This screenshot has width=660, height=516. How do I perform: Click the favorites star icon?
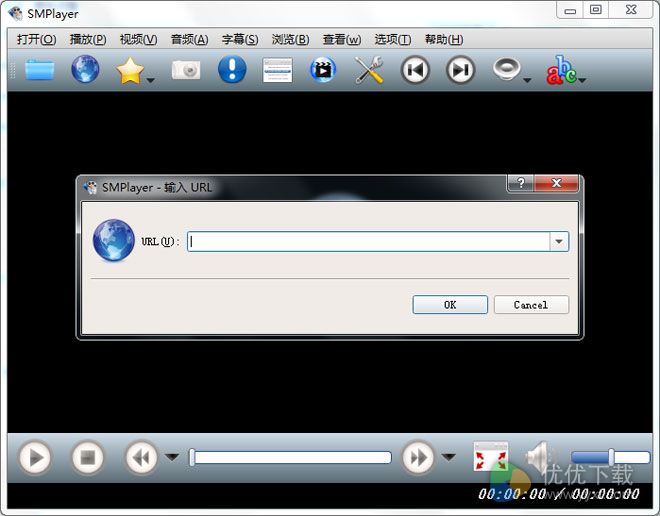coord(130,71)
